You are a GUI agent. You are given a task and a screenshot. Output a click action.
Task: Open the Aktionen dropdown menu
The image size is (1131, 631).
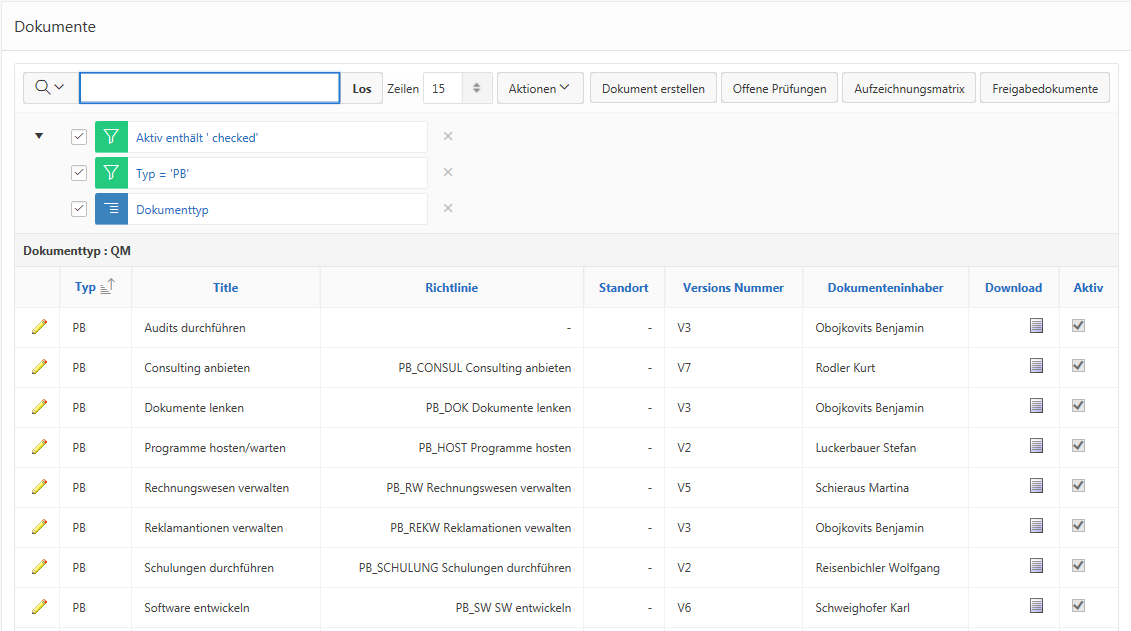(x=539, y=88)
